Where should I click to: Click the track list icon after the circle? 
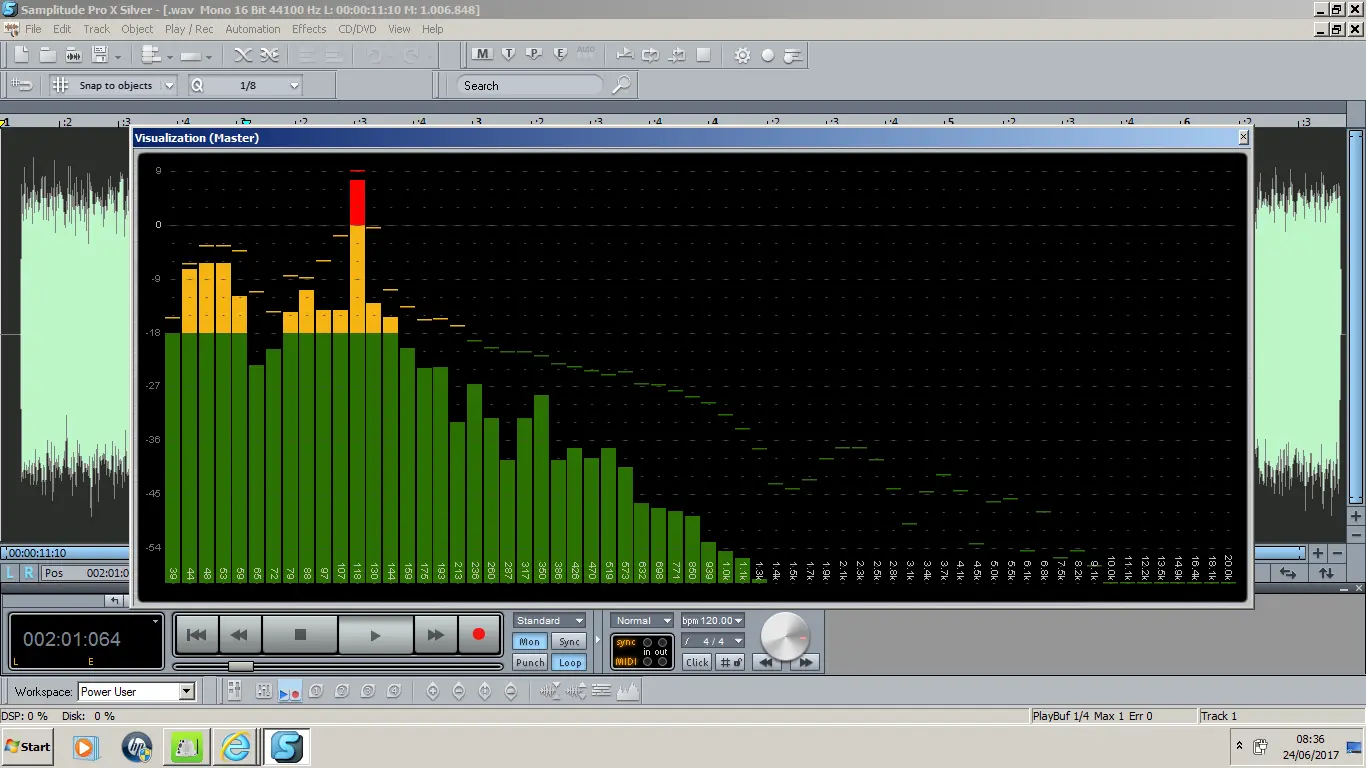tap(794, 55)
